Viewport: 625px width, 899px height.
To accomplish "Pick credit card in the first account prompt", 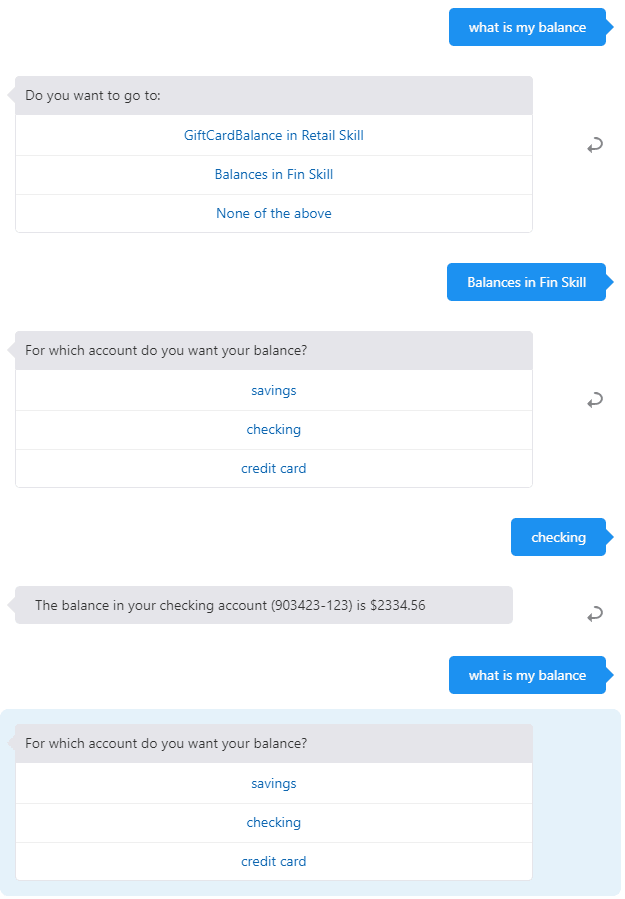I will pos(273,468).
